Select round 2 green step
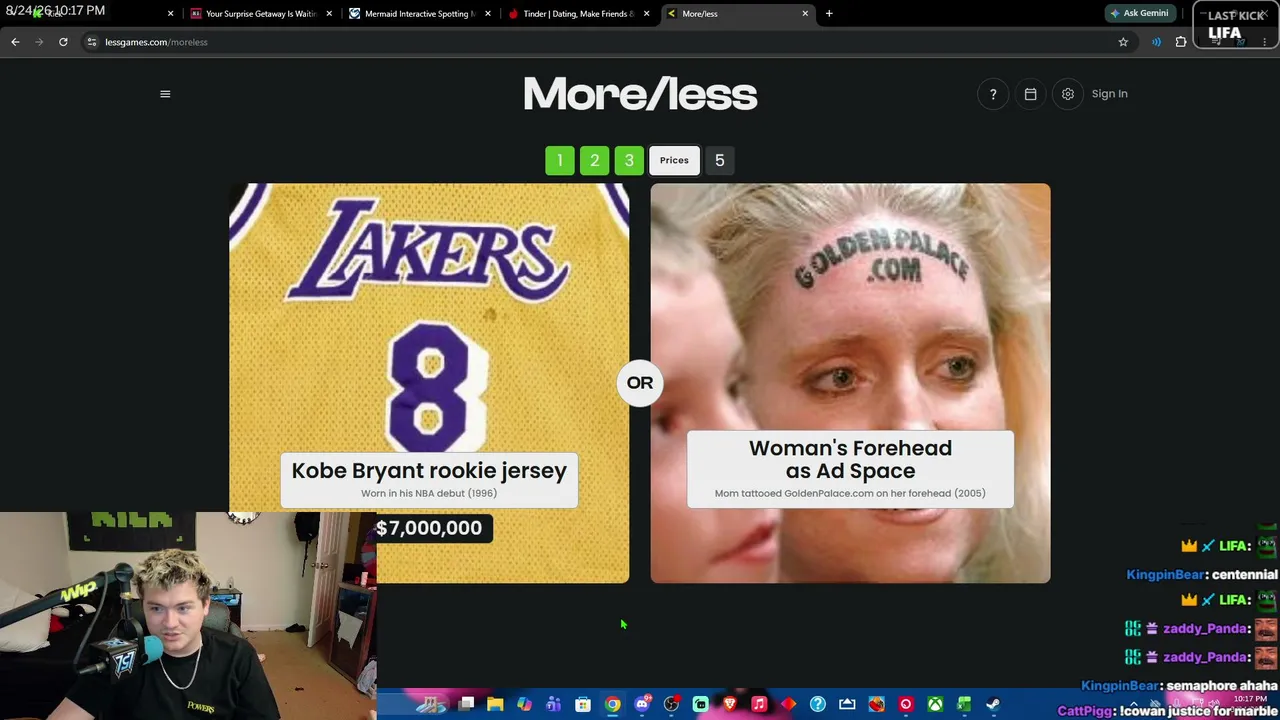This screenshot has width=1280, height=720. (x=594, y=160)
